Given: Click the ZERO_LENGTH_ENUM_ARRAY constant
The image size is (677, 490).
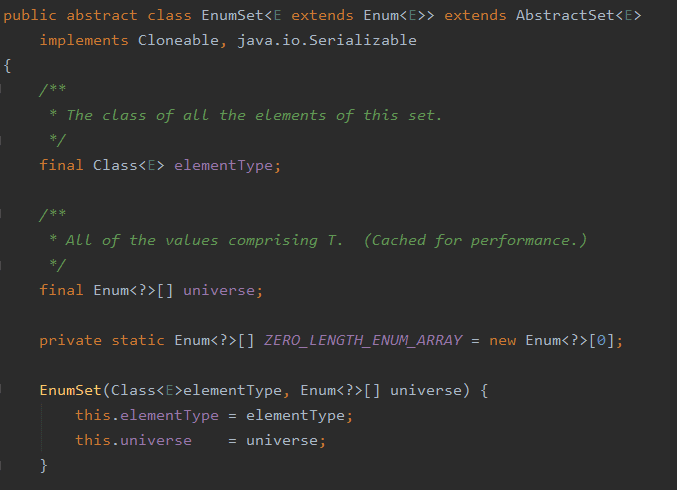Looking at the screenshot, I should 363,341.
